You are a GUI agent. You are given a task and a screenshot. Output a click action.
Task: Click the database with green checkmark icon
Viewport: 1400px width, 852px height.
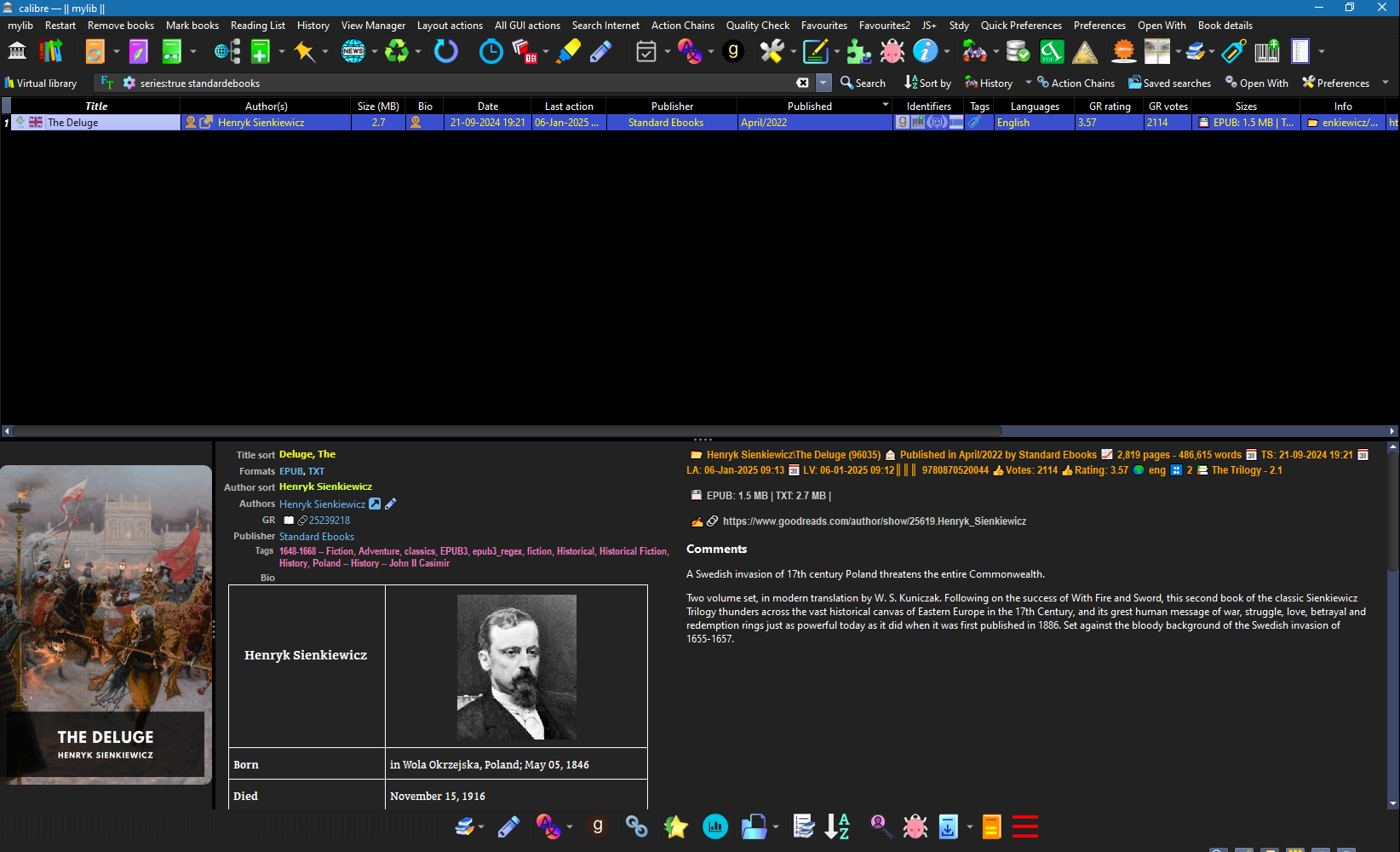[x=1018, y=52]
